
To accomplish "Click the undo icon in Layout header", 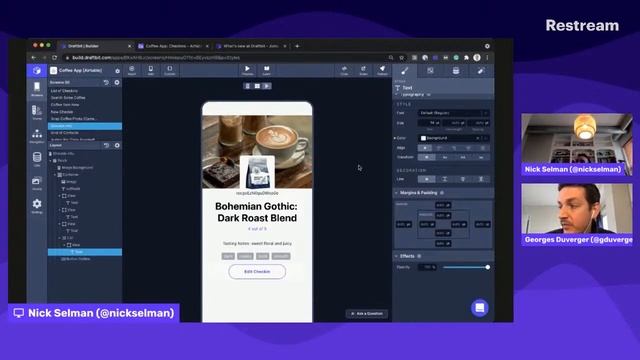I will pos(106,145).
